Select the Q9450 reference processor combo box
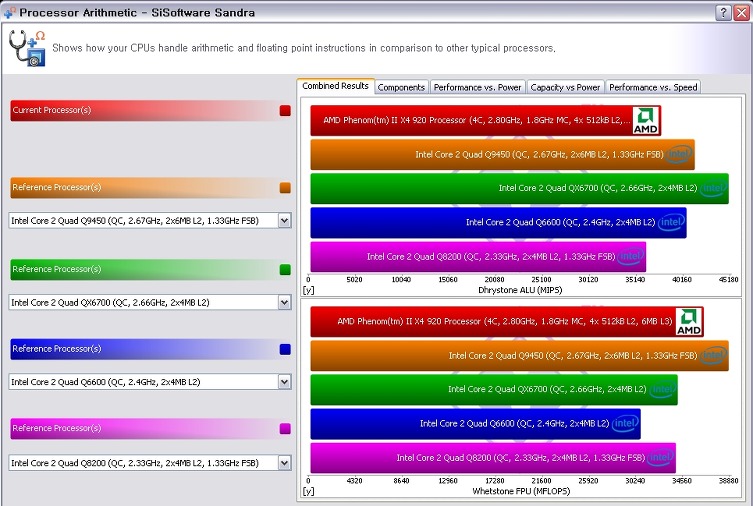 pos(150,220)
